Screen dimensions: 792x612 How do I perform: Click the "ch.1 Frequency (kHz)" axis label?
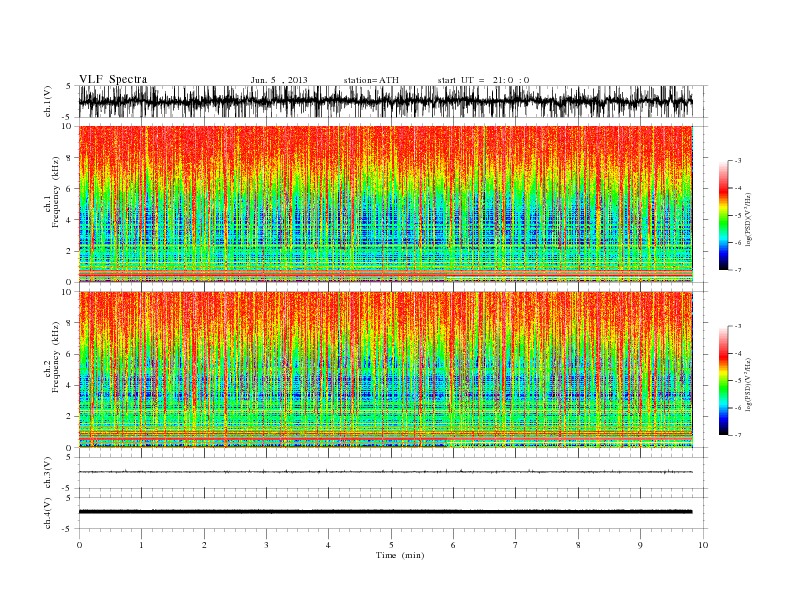coord(52,192)
